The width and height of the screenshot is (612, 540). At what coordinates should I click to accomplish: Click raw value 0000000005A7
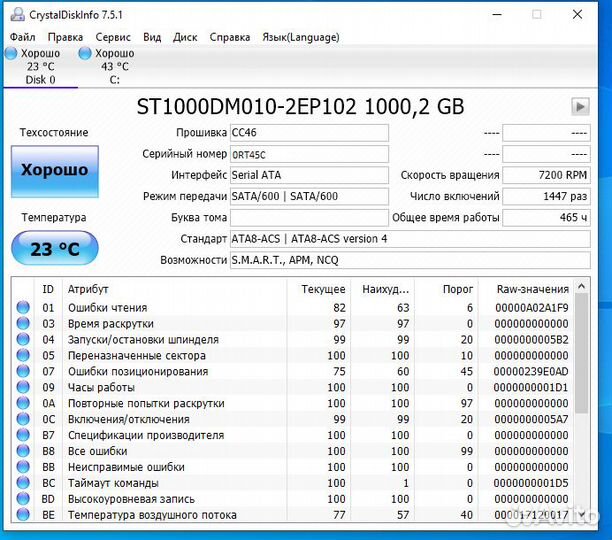tap(531, 419)
